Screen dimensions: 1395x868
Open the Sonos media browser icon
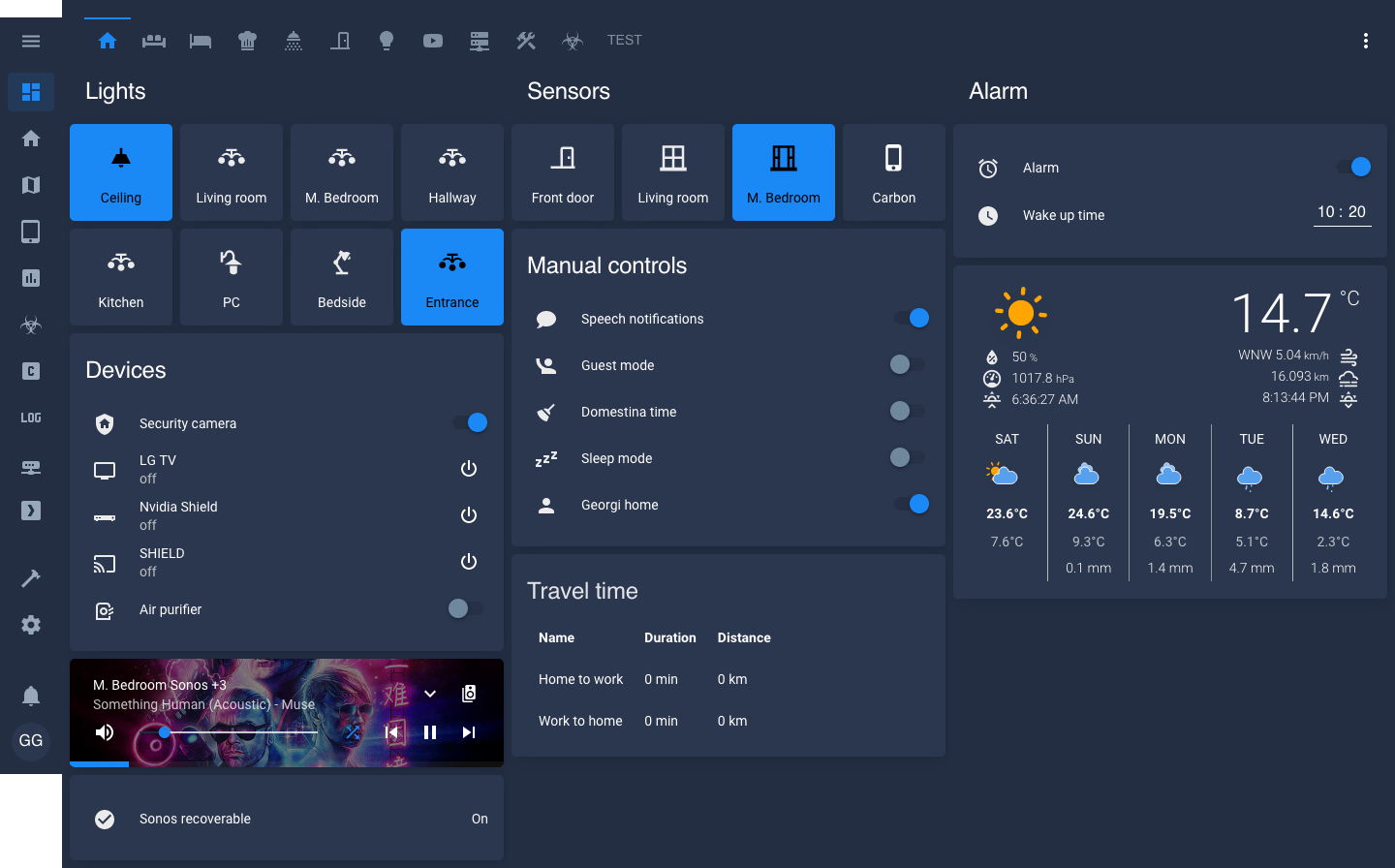[469, 694]
